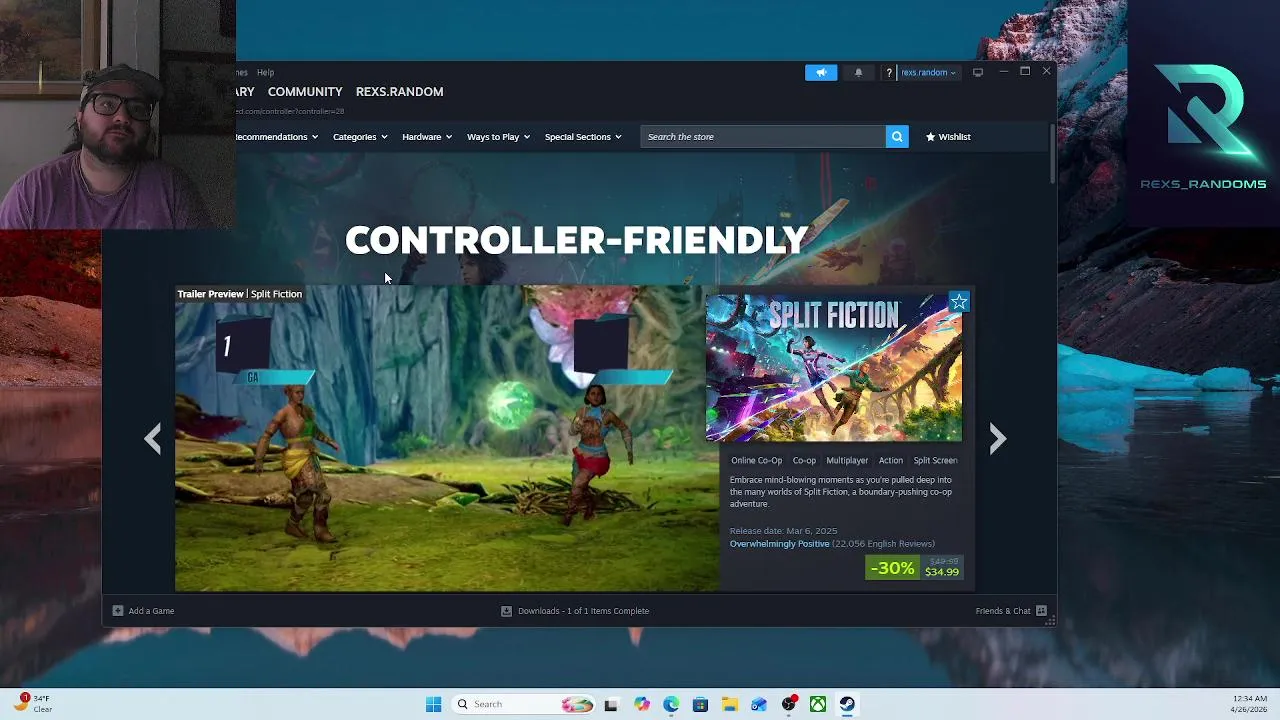Click the Steam store page vertical scrollbar
This screenshot has width=1280, height=720.
coord(1052,153)
